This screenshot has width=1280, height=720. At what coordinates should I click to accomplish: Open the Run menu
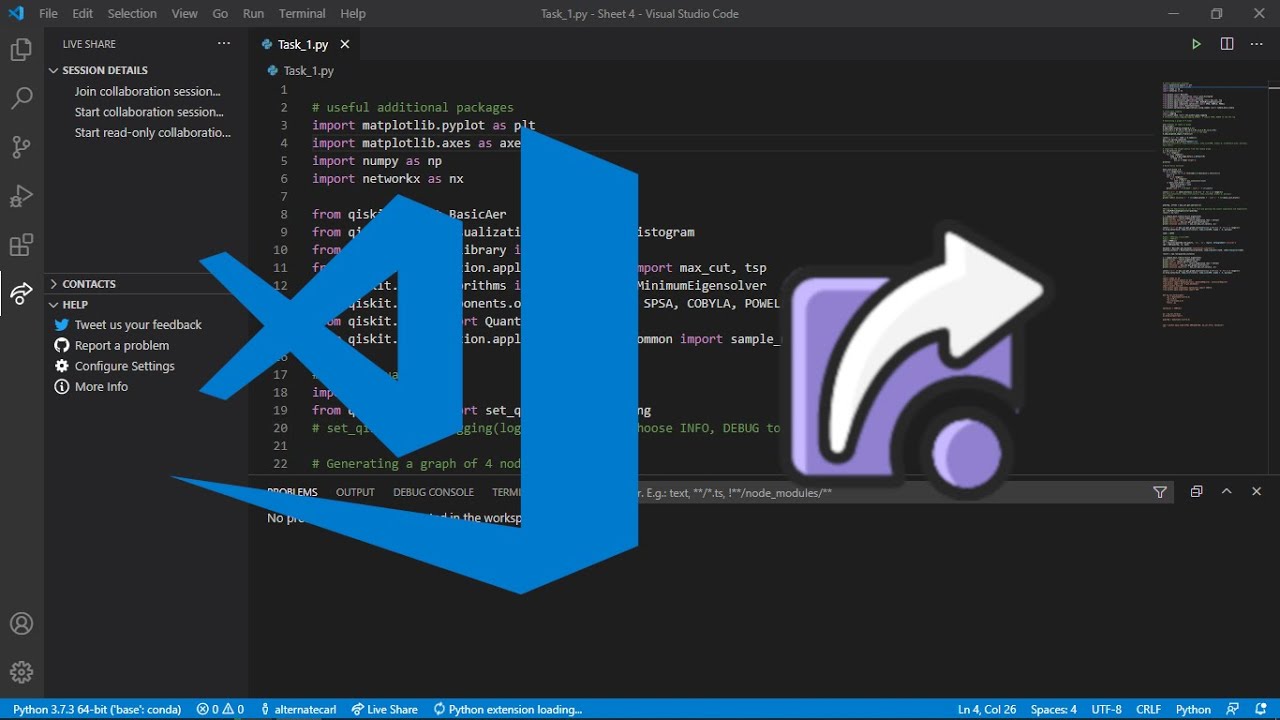click(253, 13)
